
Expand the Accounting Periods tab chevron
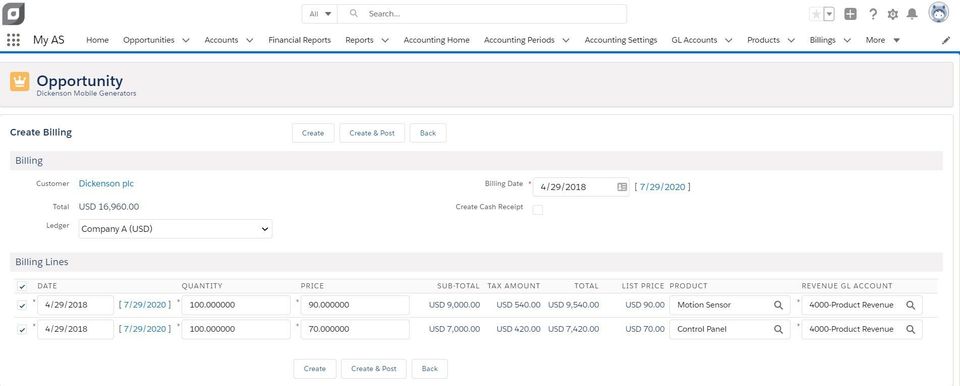[x=566, y=40]
